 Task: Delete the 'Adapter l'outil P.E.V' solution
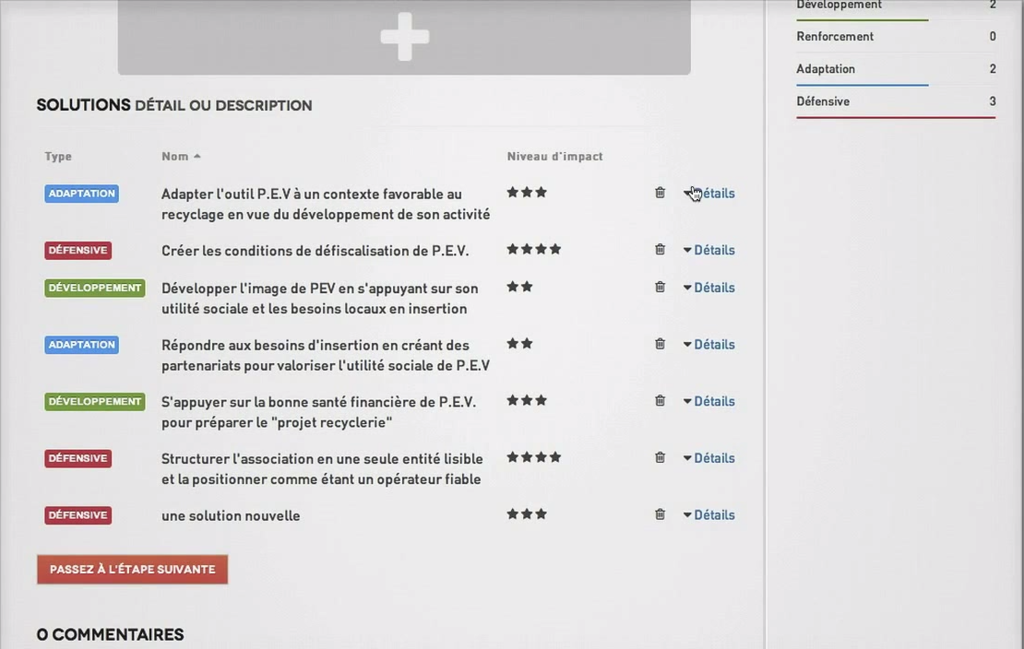pyautogui.click(x=660, y=193)
